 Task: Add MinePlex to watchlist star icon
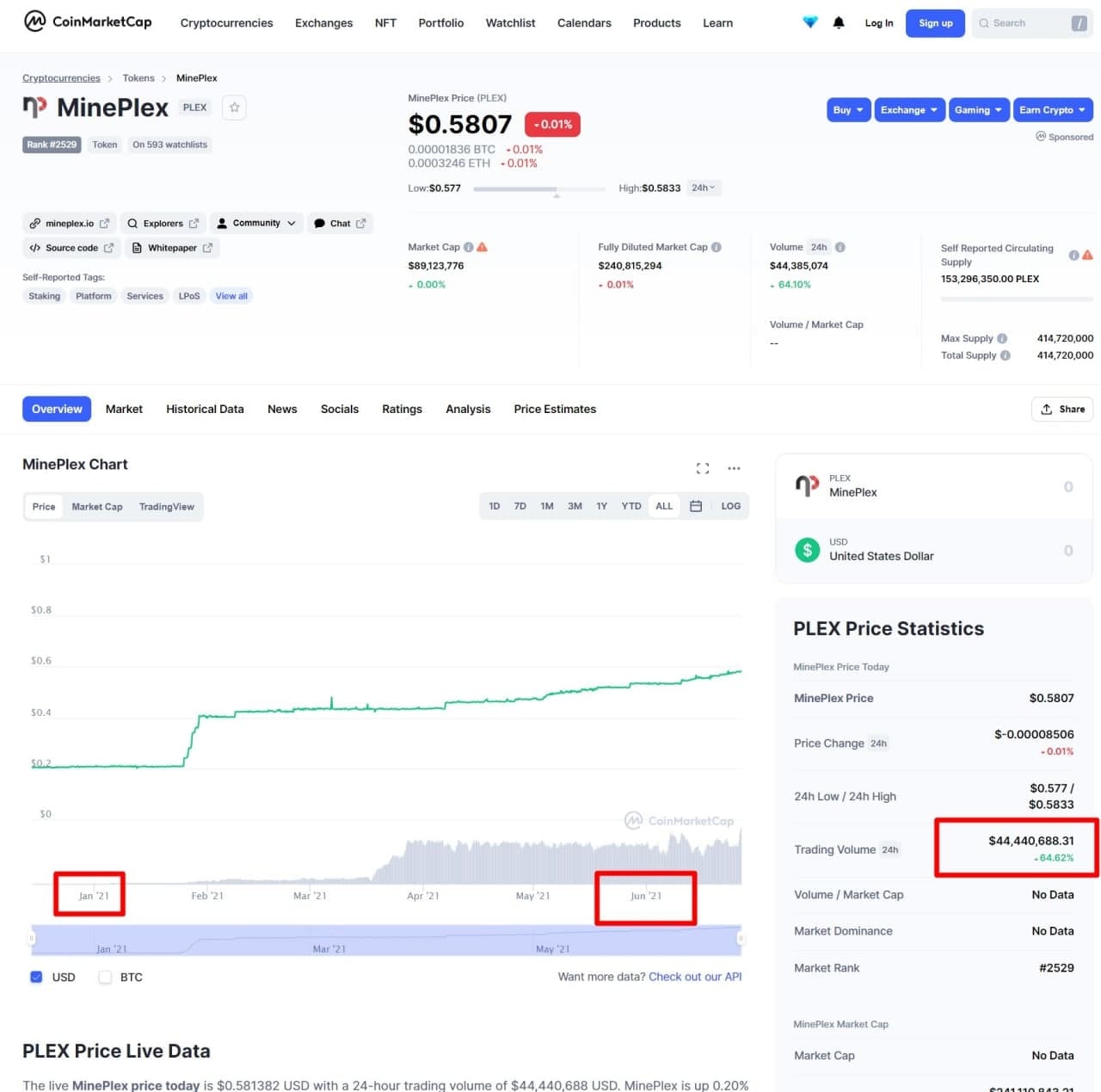tap(235, 108)
